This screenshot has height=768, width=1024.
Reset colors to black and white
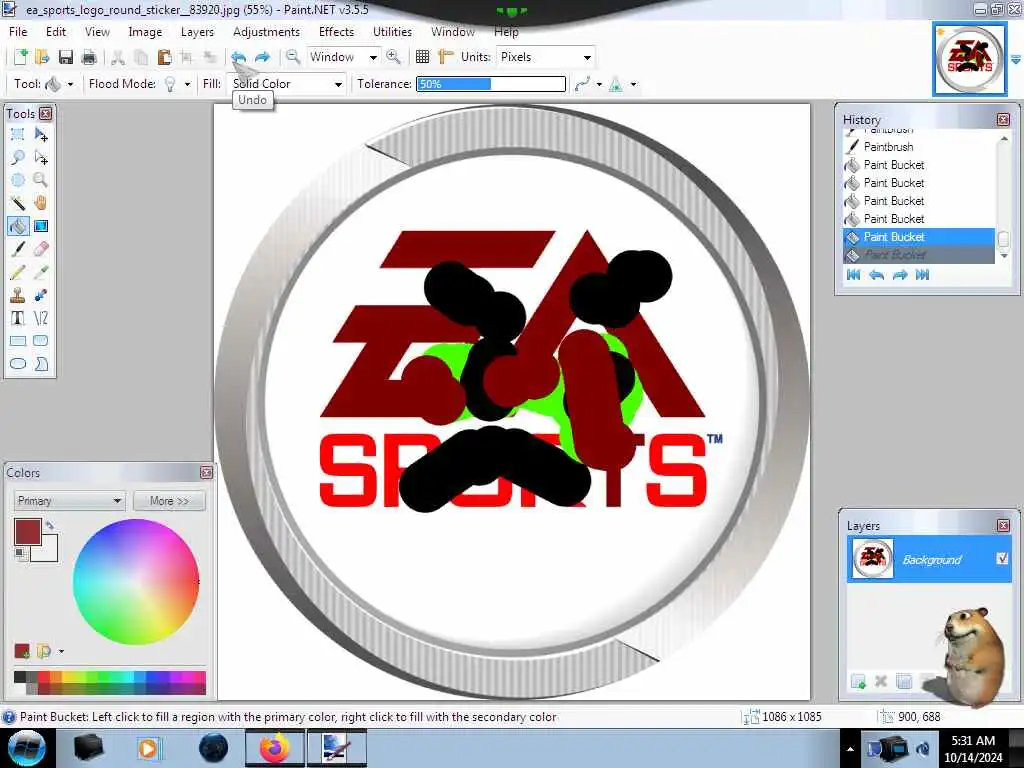pos(22,554)
